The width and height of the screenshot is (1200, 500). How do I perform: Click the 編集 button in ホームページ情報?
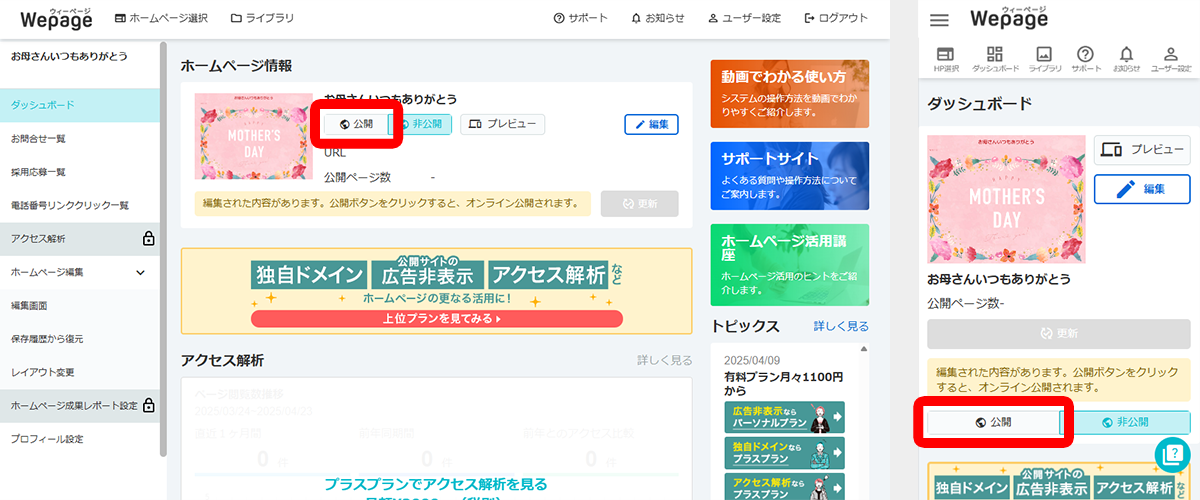click(x=651, y=124)
